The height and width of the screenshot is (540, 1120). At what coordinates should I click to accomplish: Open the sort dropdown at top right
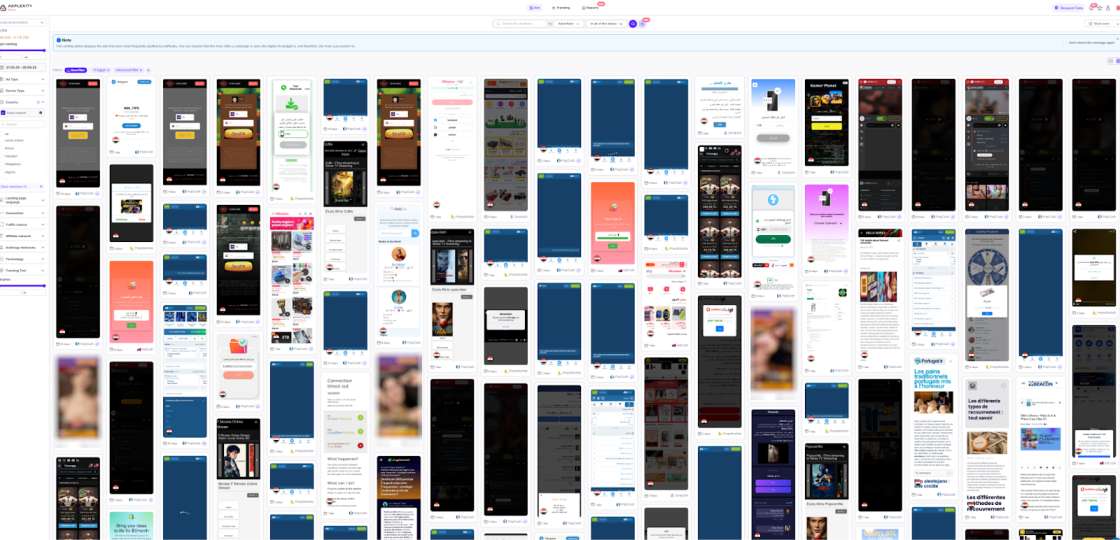pos(1101,24)
